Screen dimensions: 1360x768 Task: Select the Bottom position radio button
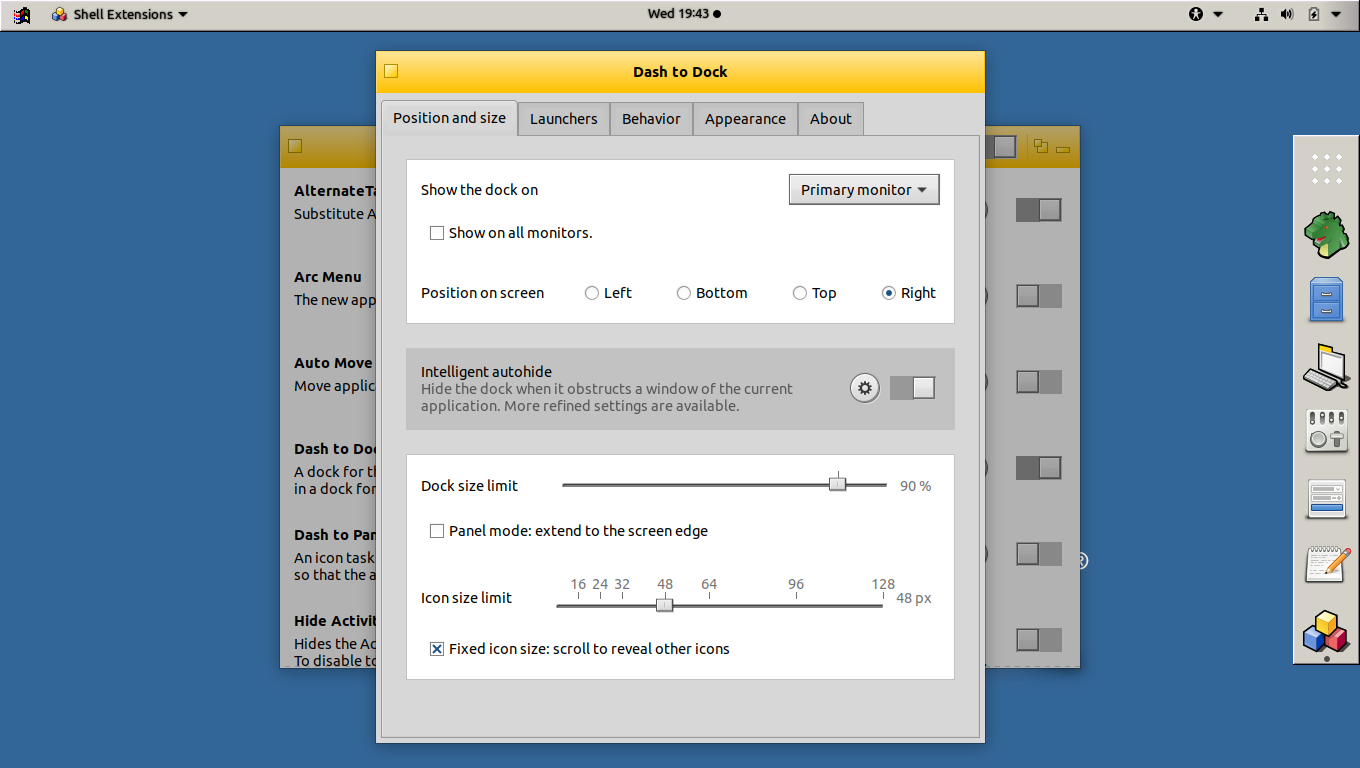[x=684, y=293]
